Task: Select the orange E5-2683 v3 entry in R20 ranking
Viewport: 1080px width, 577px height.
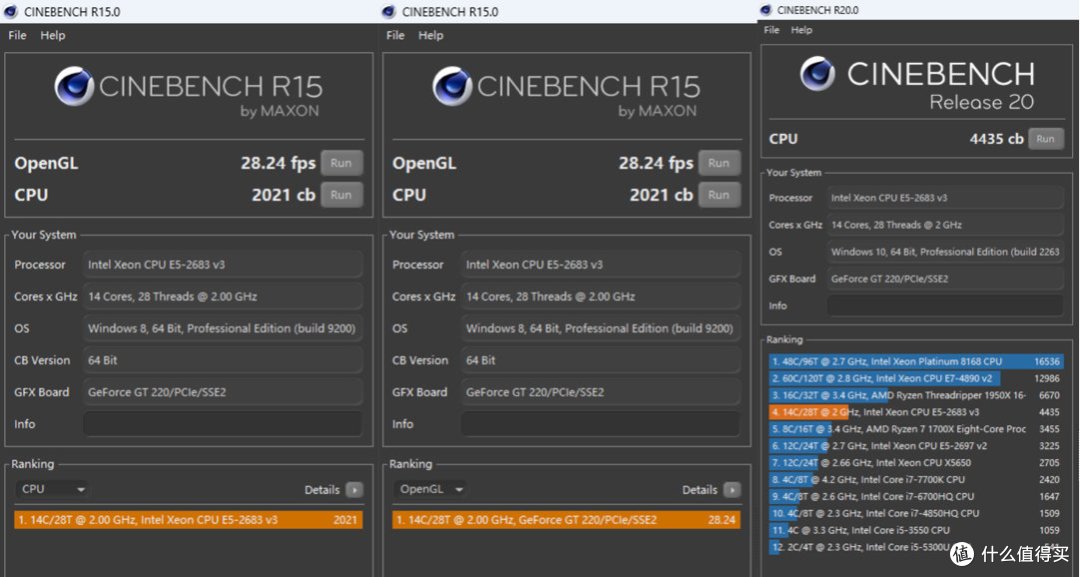Action: coord(915,412)
